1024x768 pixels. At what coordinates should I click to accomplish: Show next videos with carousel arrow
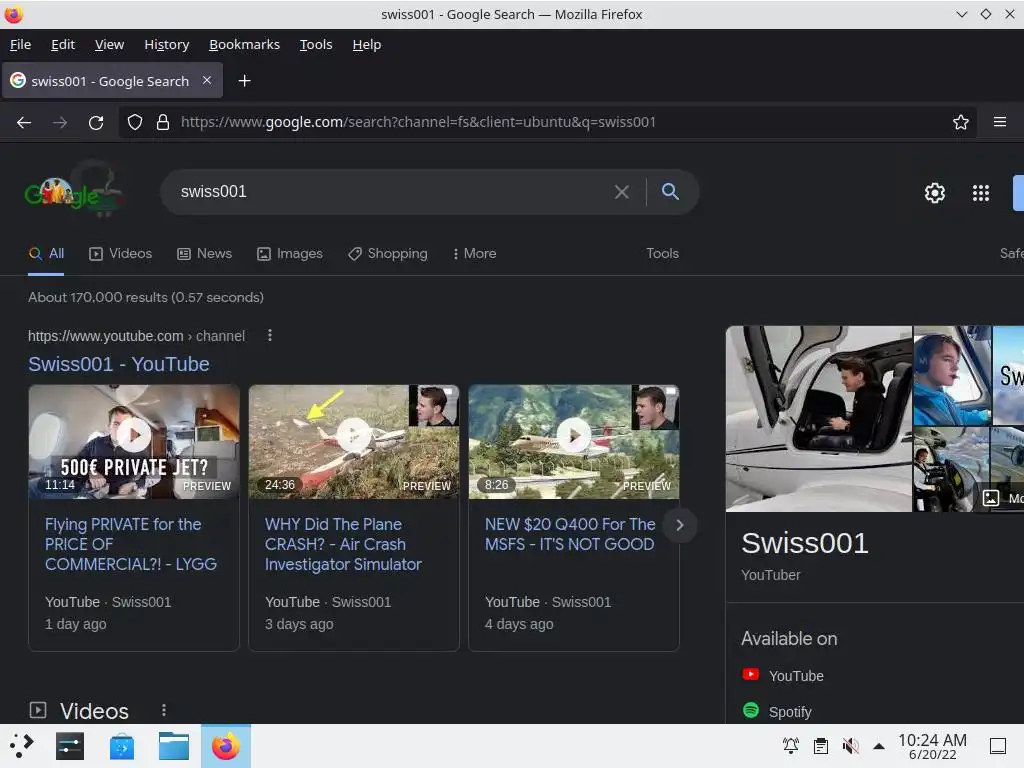click(x=680, y=525)
